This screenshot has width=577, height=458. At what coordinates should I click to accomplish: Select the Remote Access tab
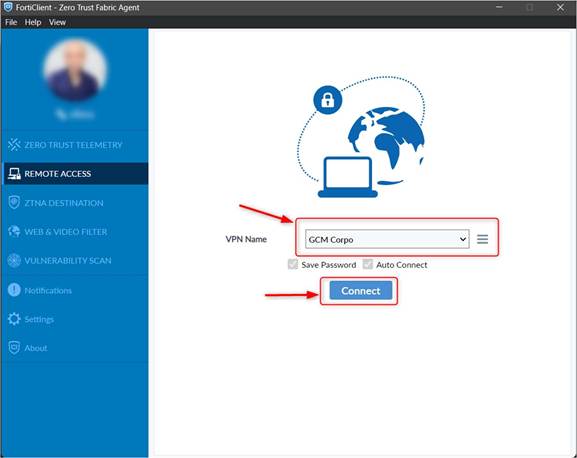point(75,174)
